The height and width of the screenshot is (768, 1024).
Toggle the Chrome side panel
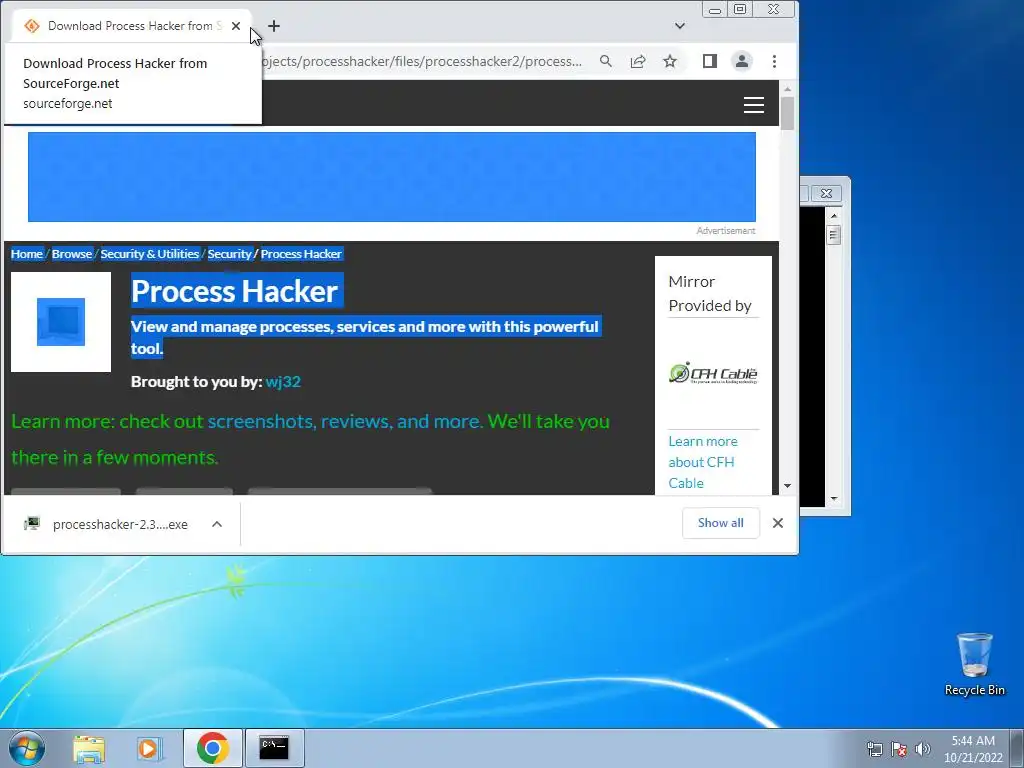710,61
